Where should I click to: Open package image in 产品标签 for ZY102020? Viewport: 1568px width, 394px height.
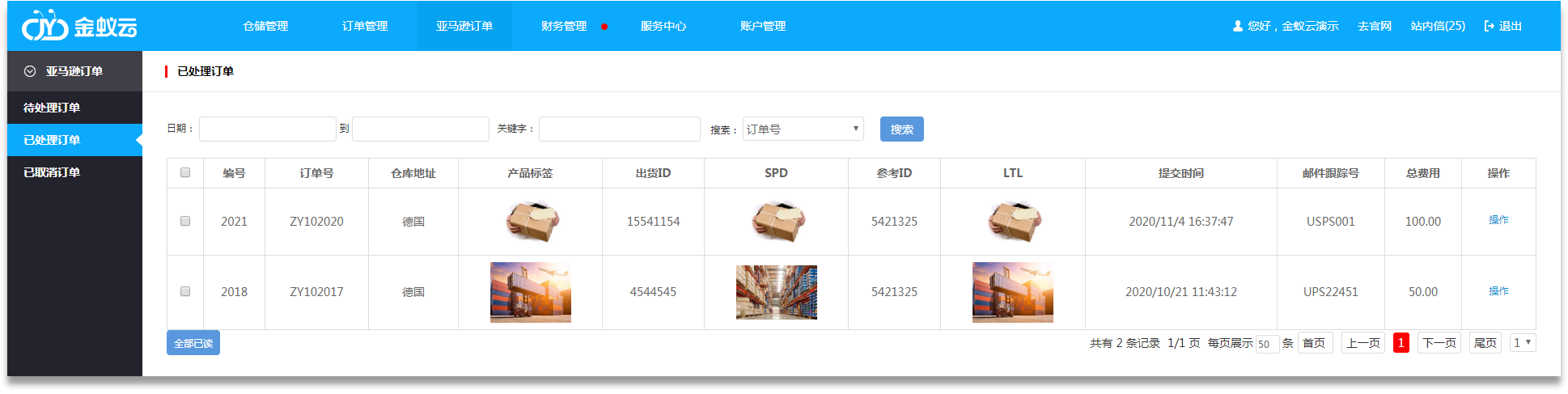tap(531, 222)
